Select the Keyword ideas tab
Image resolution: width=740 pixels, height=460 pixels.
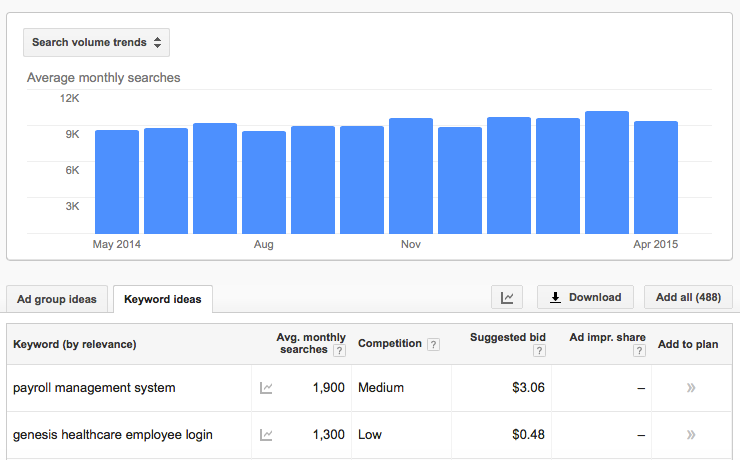[162, 299]
